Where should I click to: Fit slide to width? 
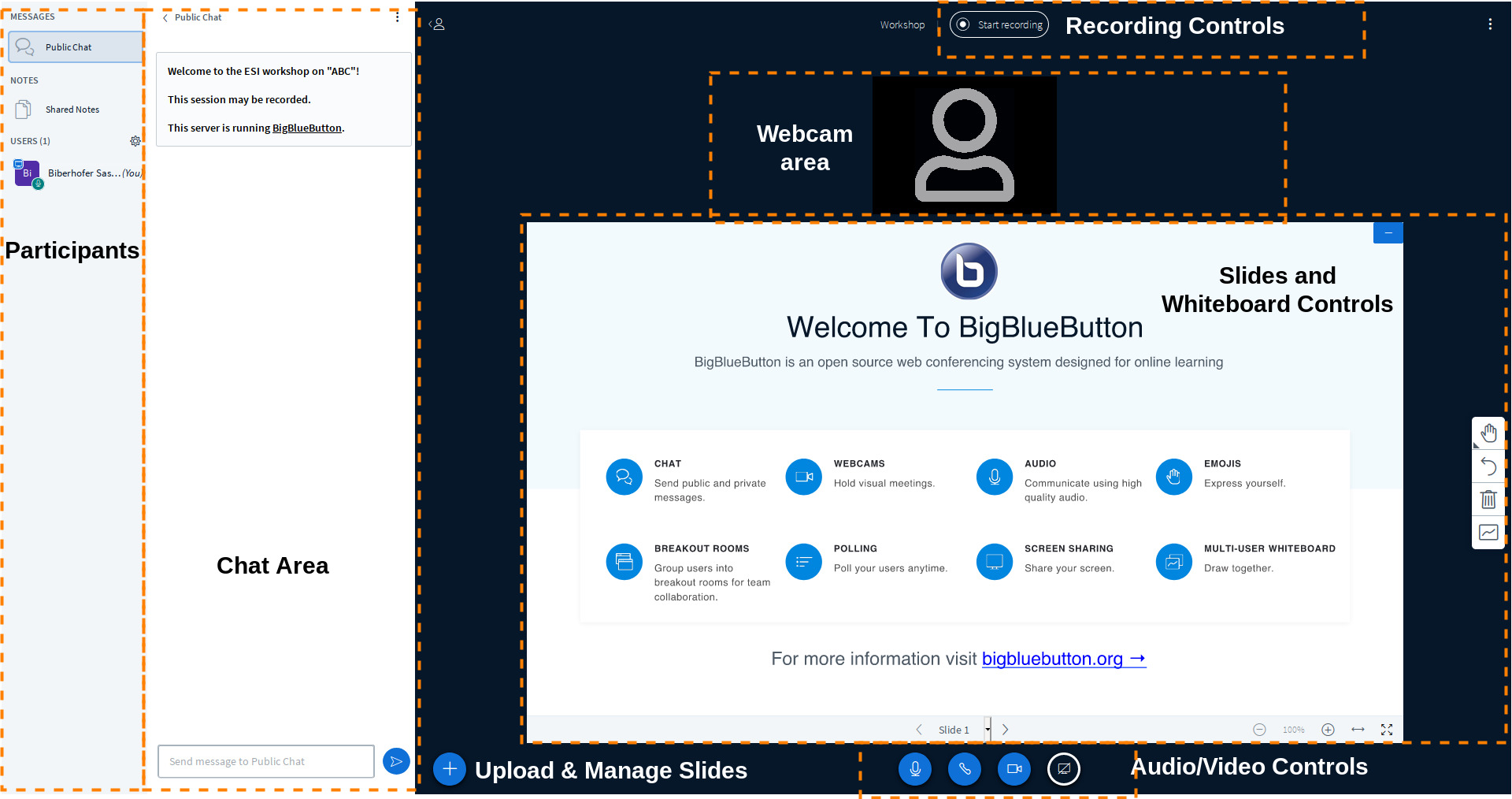coord(1358,730)
